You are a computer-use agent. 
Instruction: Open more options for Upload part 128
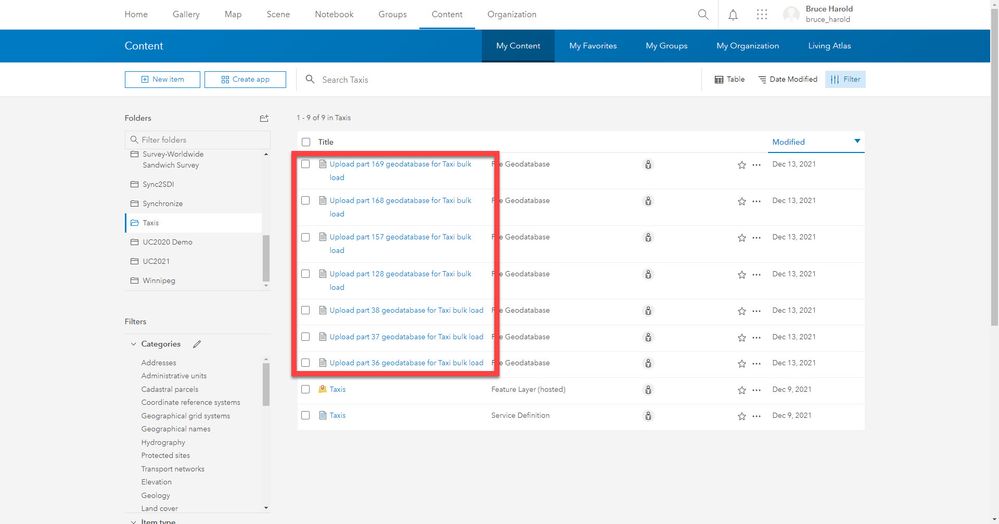tap(756, 275)
